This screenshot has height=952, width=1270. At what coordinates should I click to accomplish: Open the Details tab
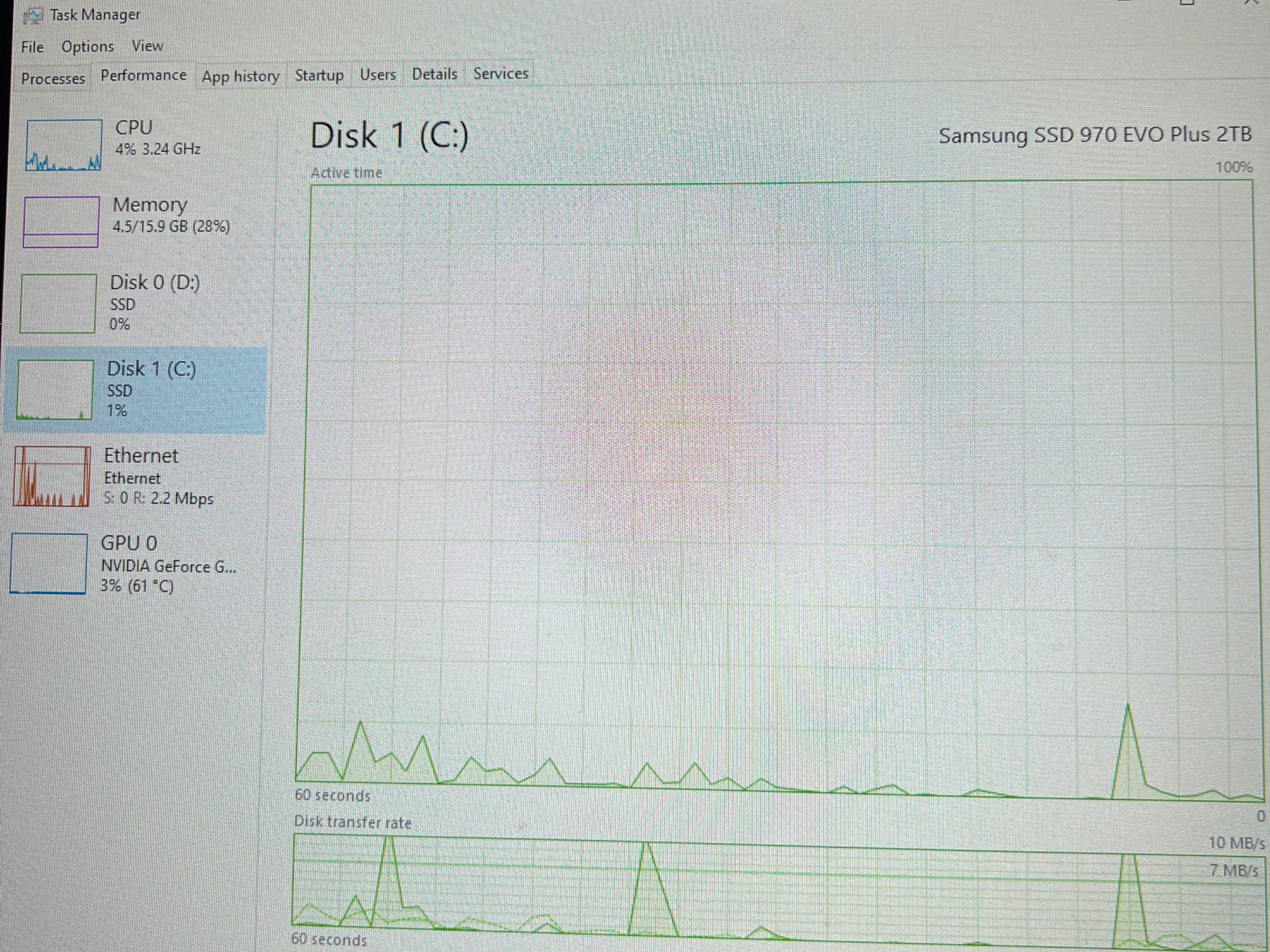coord(434,74)
